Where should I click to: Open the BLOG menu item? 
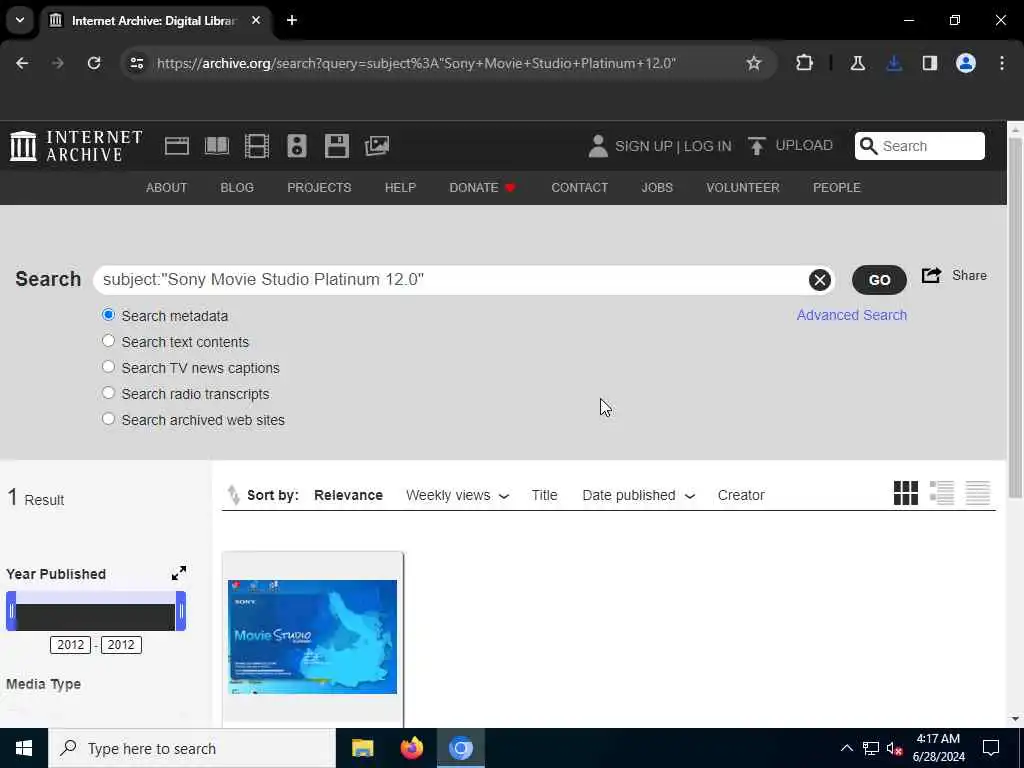tap(237, 187)
